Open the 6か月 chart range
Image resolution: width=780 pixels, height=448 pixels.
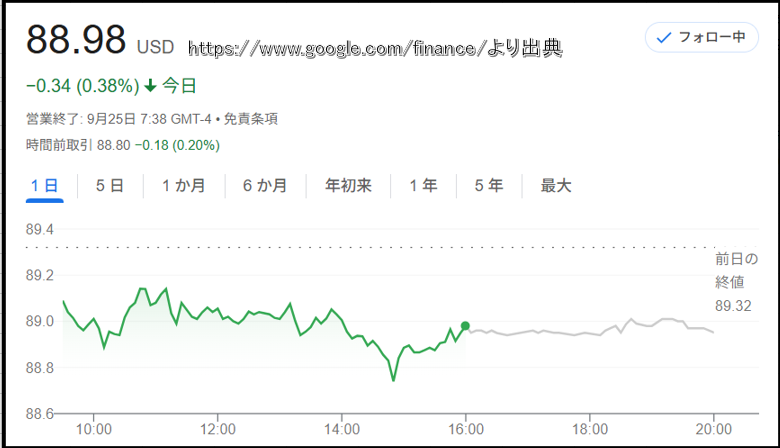264,185
